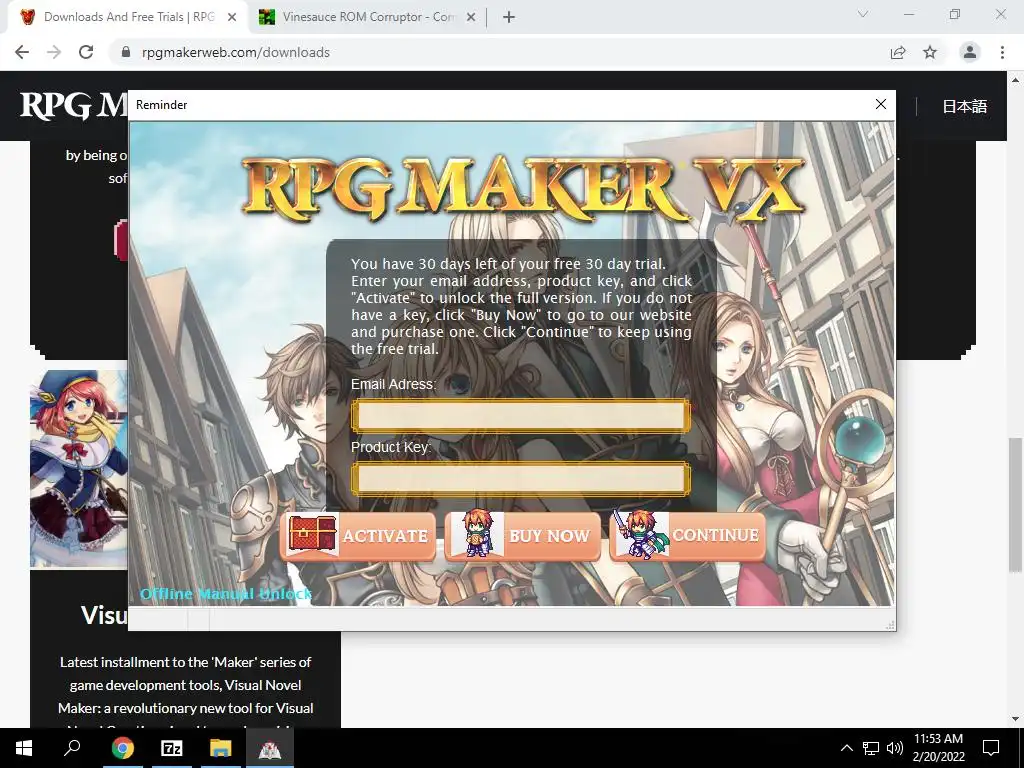This screenshot has width=1024, height=768.
Task: Open RPG Maker VX taskbar icon
Action: [x=270, y=748]
